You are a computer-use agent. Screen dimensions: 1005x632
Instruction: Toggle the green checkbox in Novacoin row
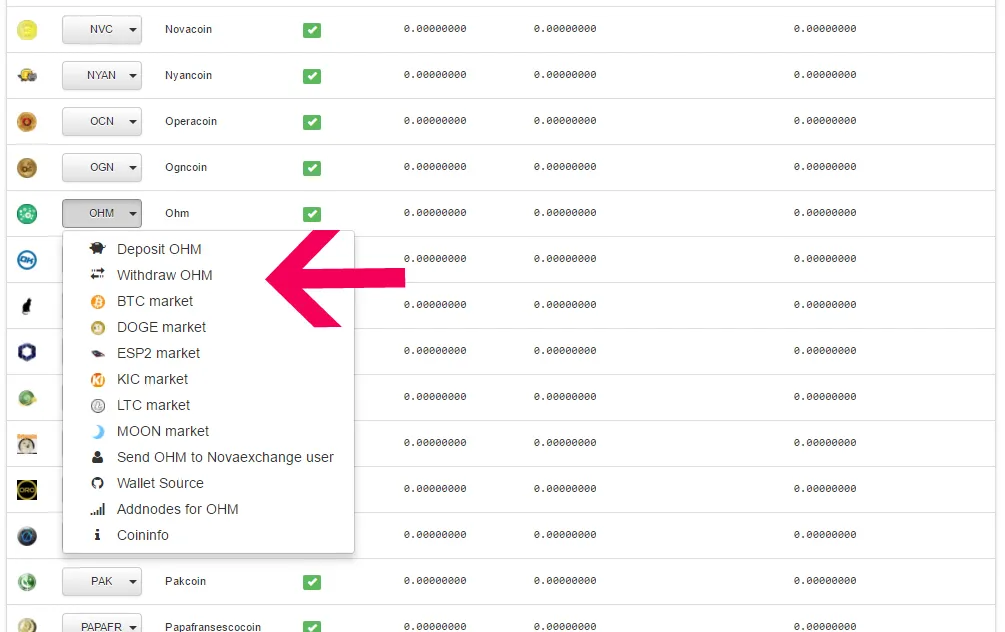click(x=312, y=30)
